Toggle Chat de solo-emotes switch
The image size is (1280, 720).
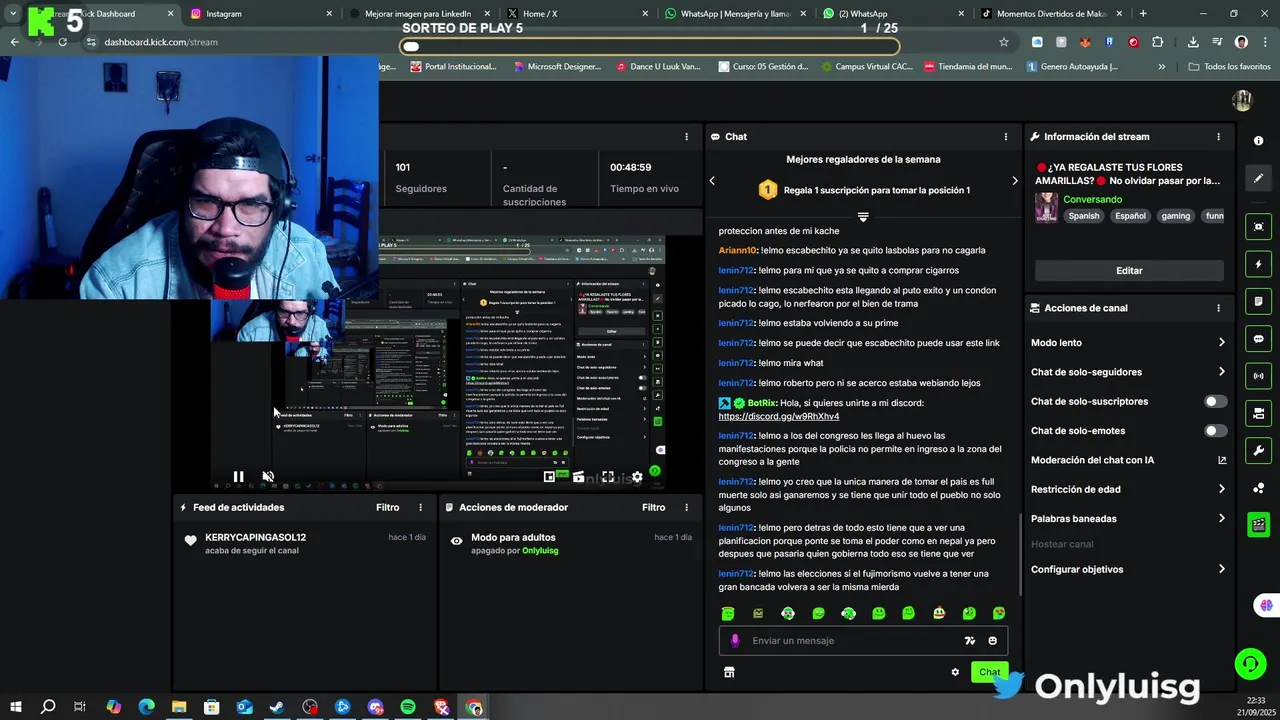(1215, 431)
